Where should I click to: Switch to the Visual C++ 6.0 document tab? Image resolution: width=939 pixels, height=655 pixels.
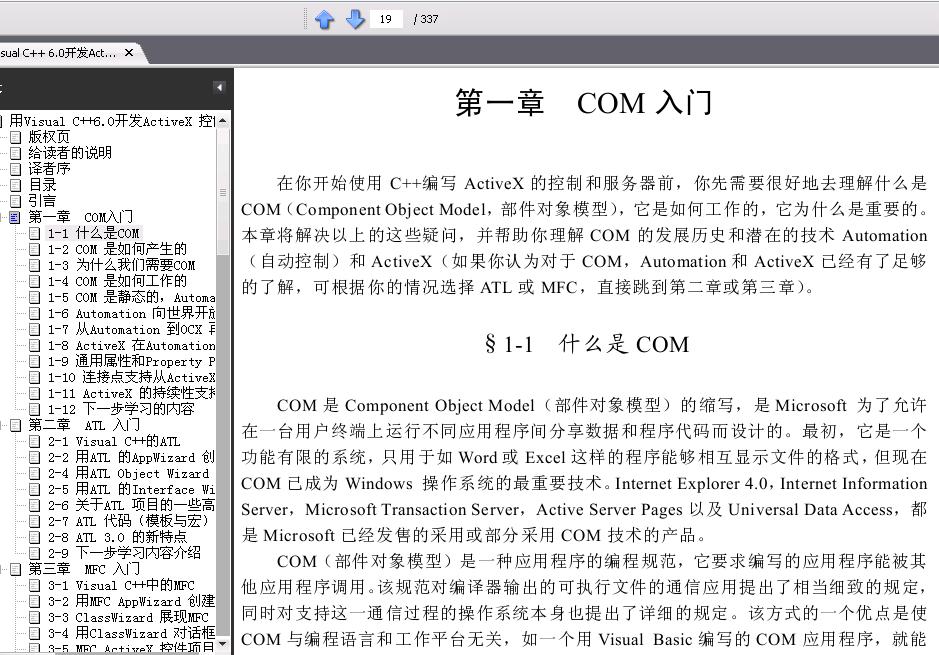(x=58, y=53)
